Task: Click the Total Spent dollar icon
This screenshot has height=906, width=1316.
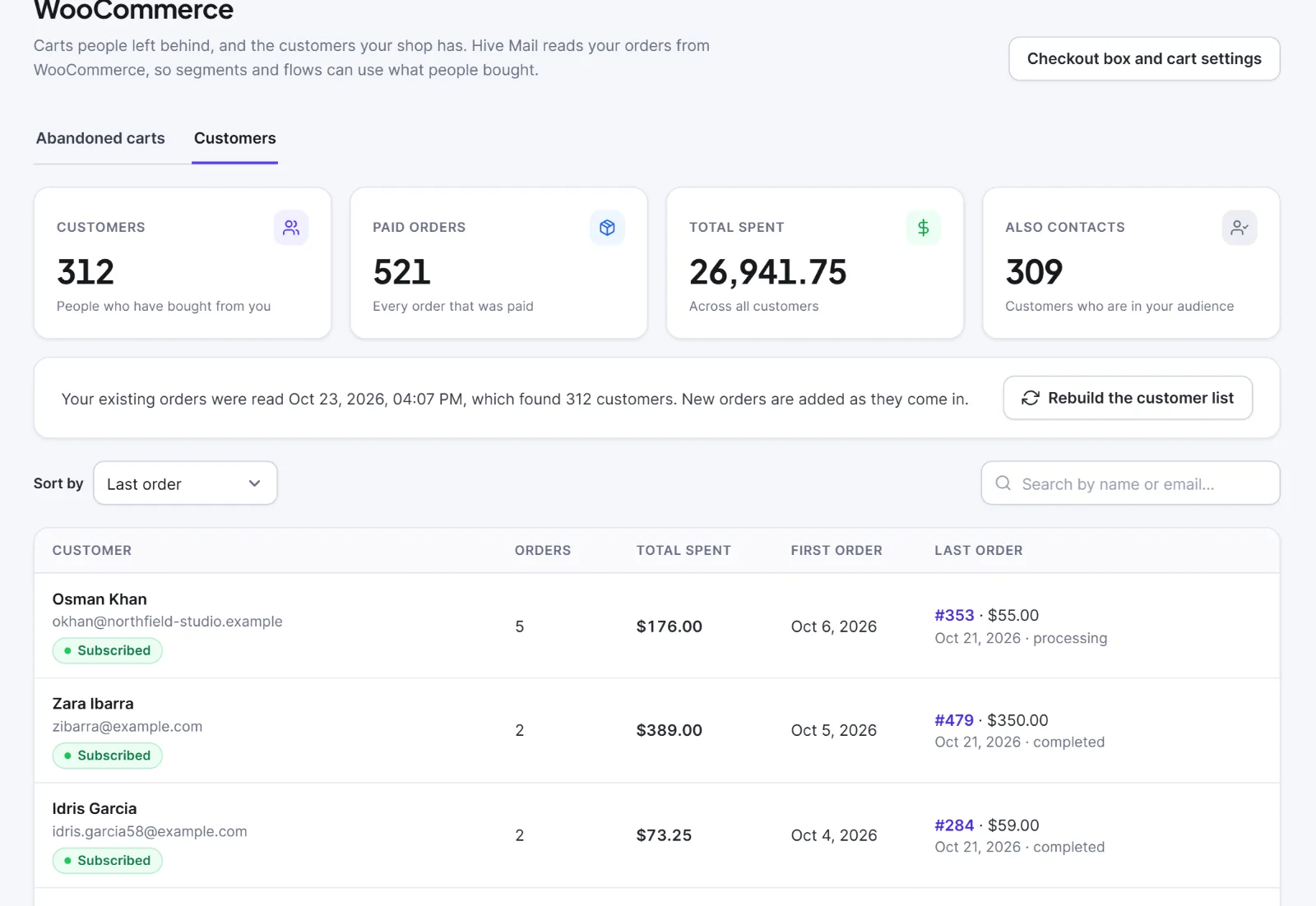Action: pos(924,228)
